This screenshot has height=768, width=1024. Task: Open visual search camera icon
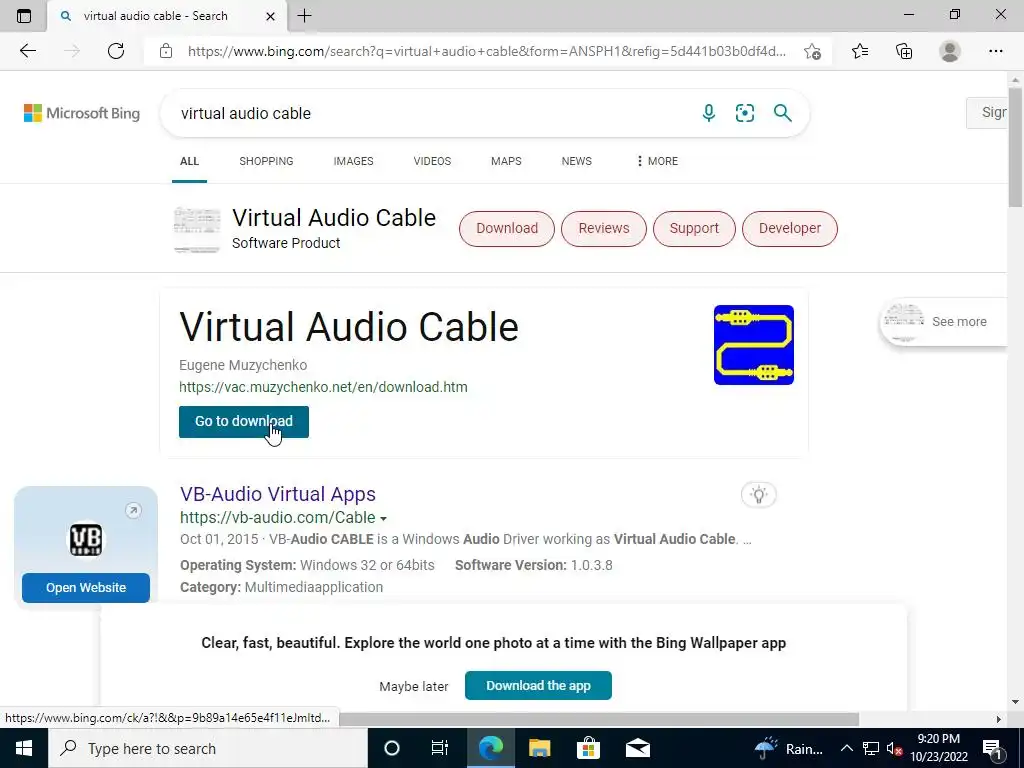[744, 113]
